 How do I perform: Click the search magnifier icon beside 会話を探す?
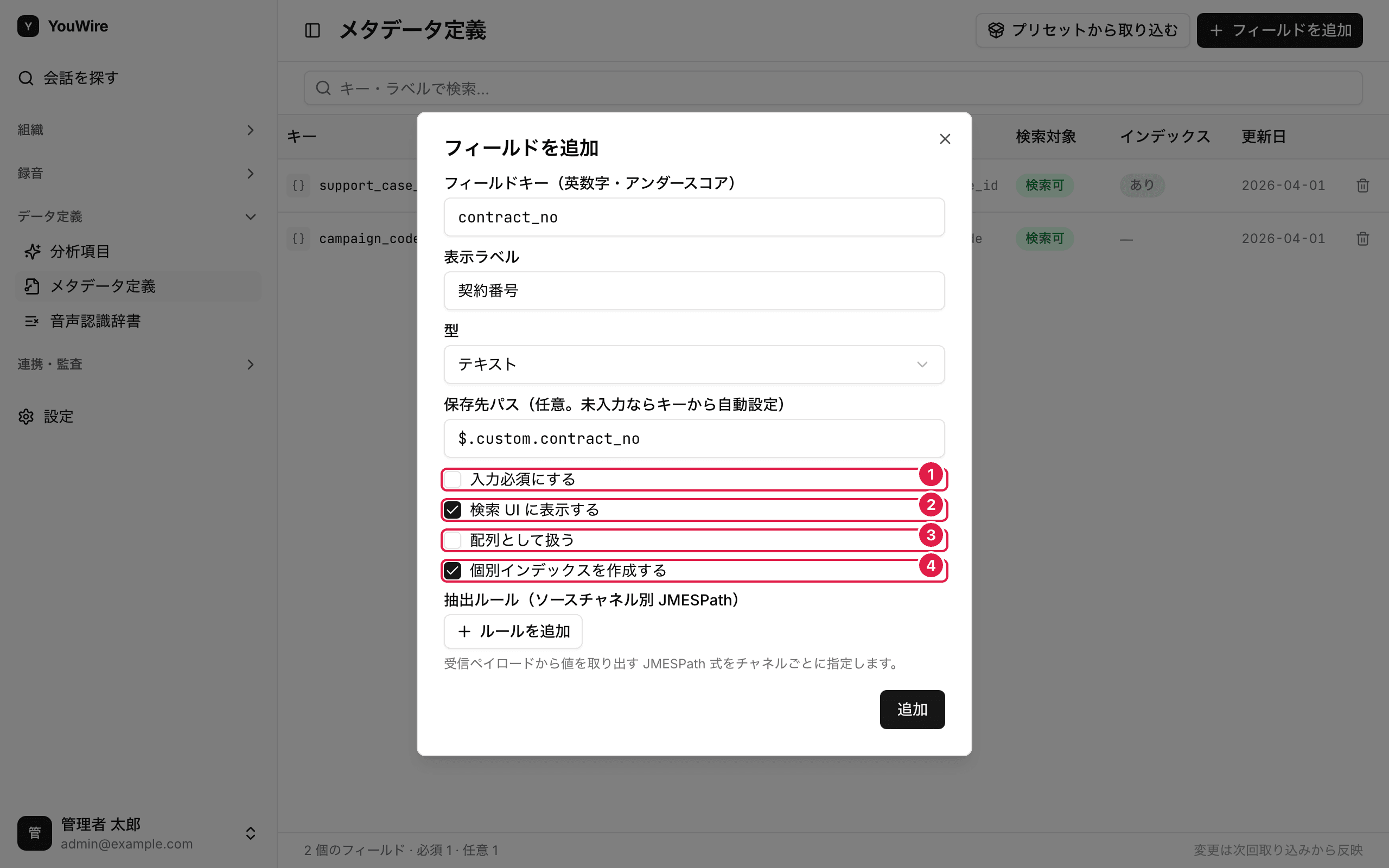26,78
